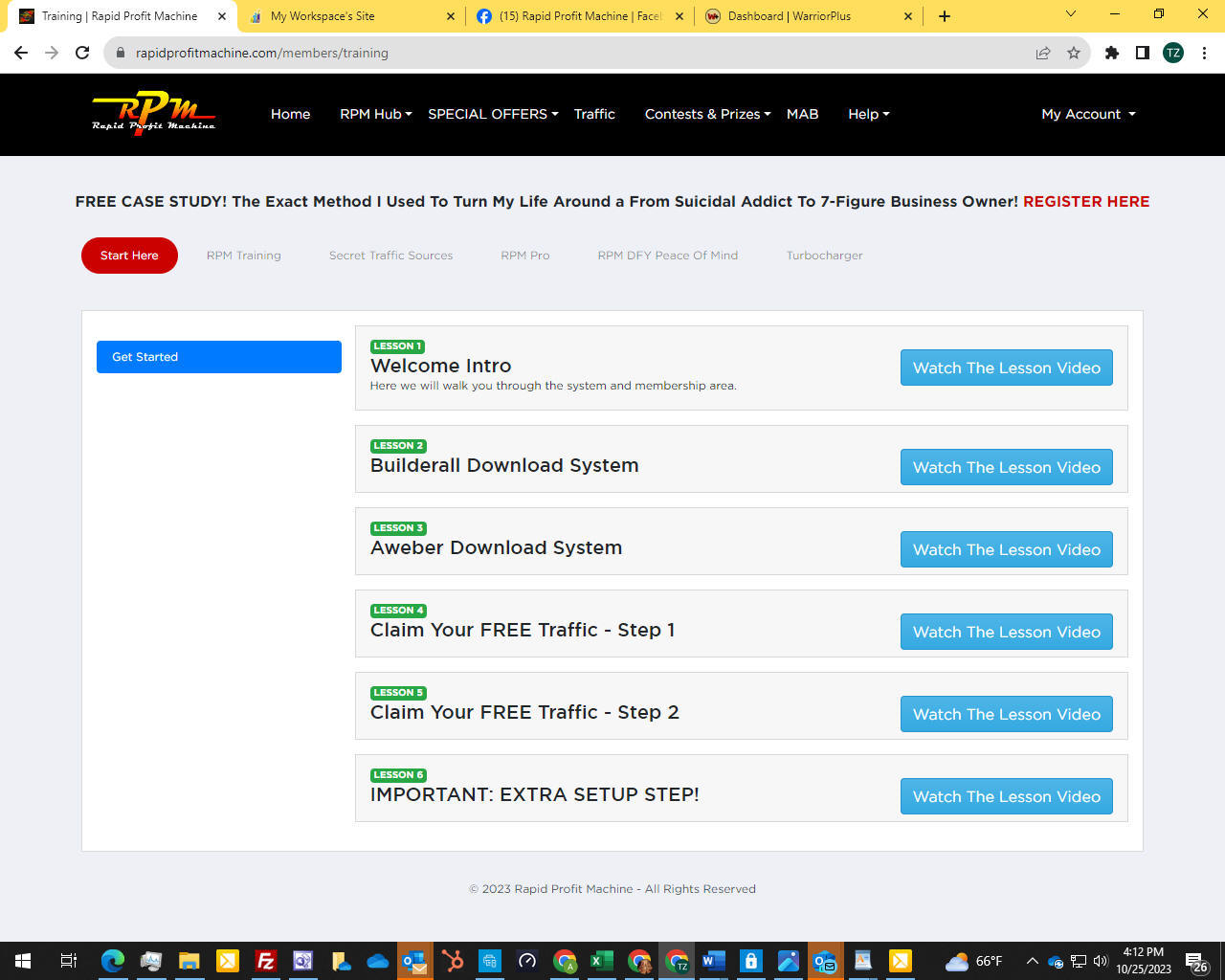The width and height of the screenshot is (1225, 980).
Task: Select the Start Here tab
Action: pyautogui.click(x=129, y=256)
